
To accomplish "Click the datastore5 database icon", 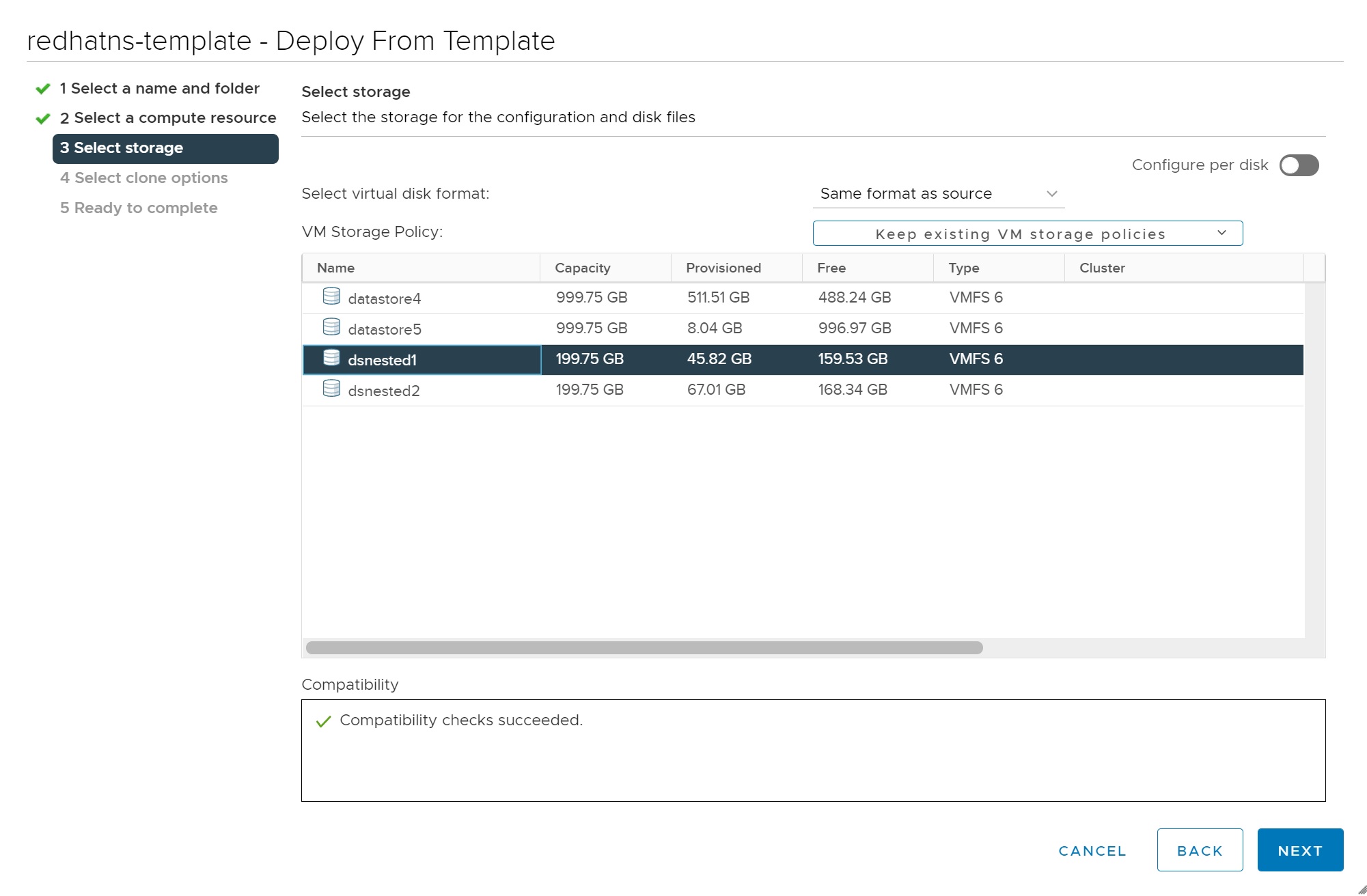I will tap(331, 326).
